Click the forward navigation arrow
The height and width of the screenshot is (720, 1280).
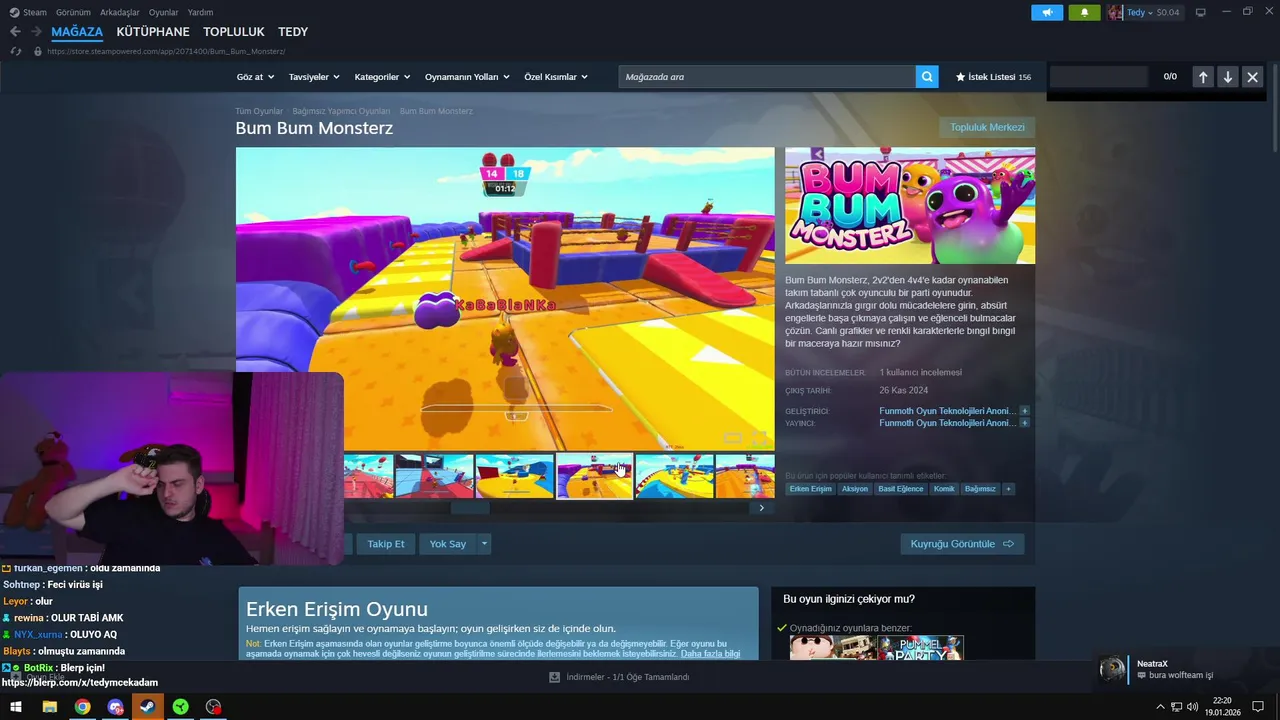[x=36, y=32]
